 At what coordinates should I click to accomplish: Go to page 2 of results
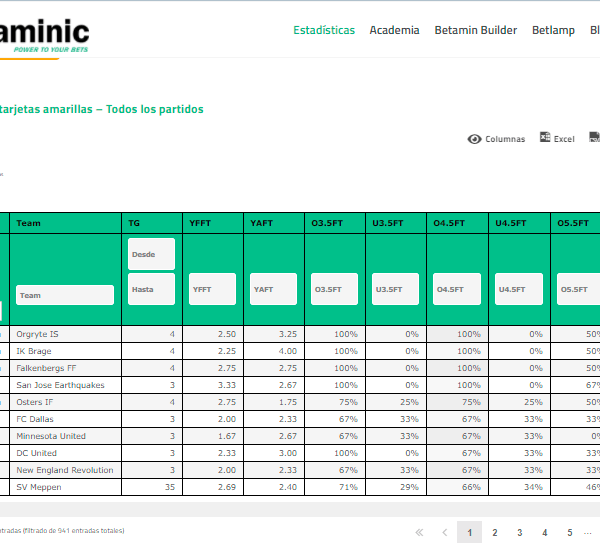pos(495,533)
